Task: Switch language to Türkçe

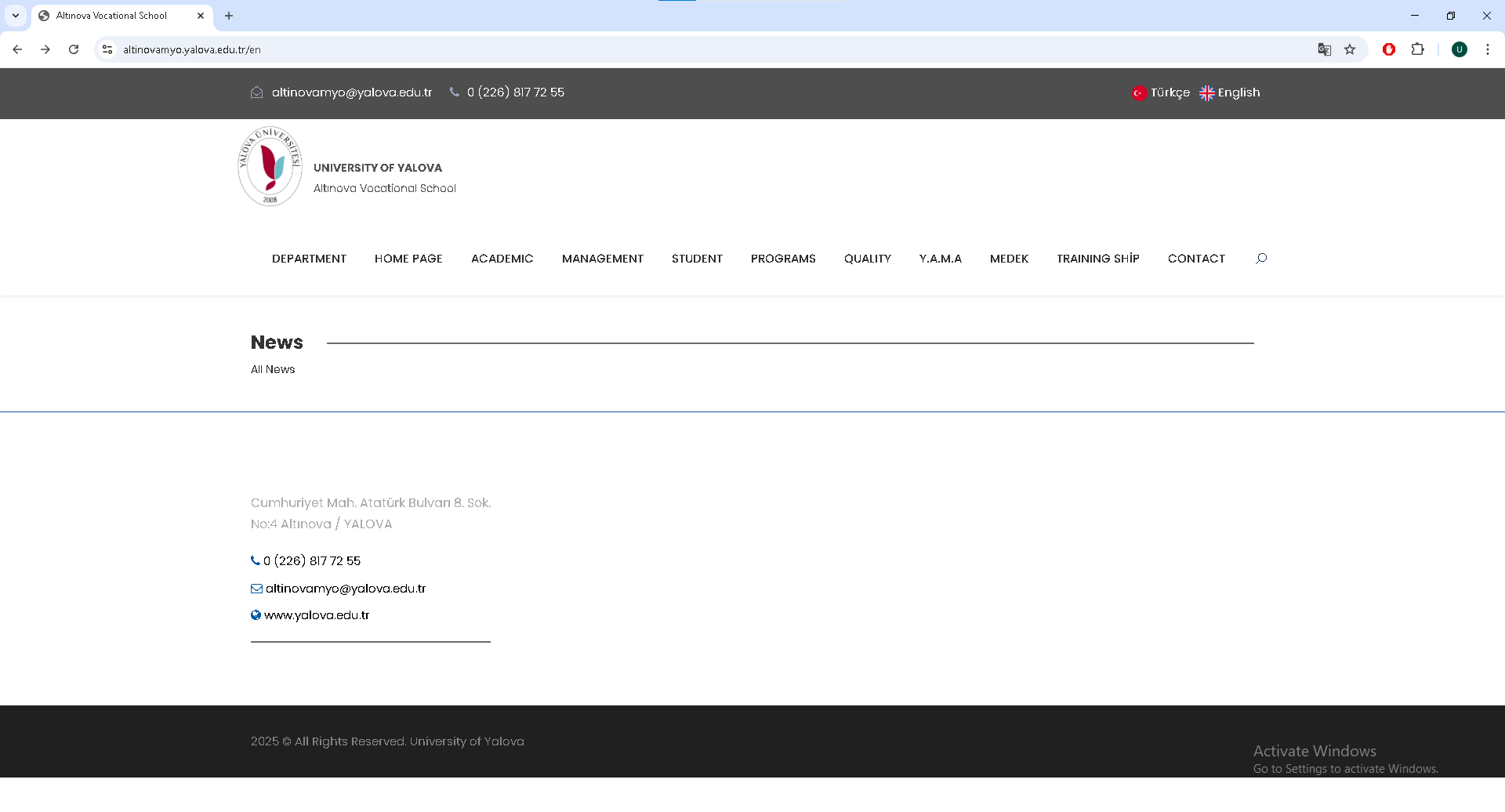Action: click(1170, 92)
